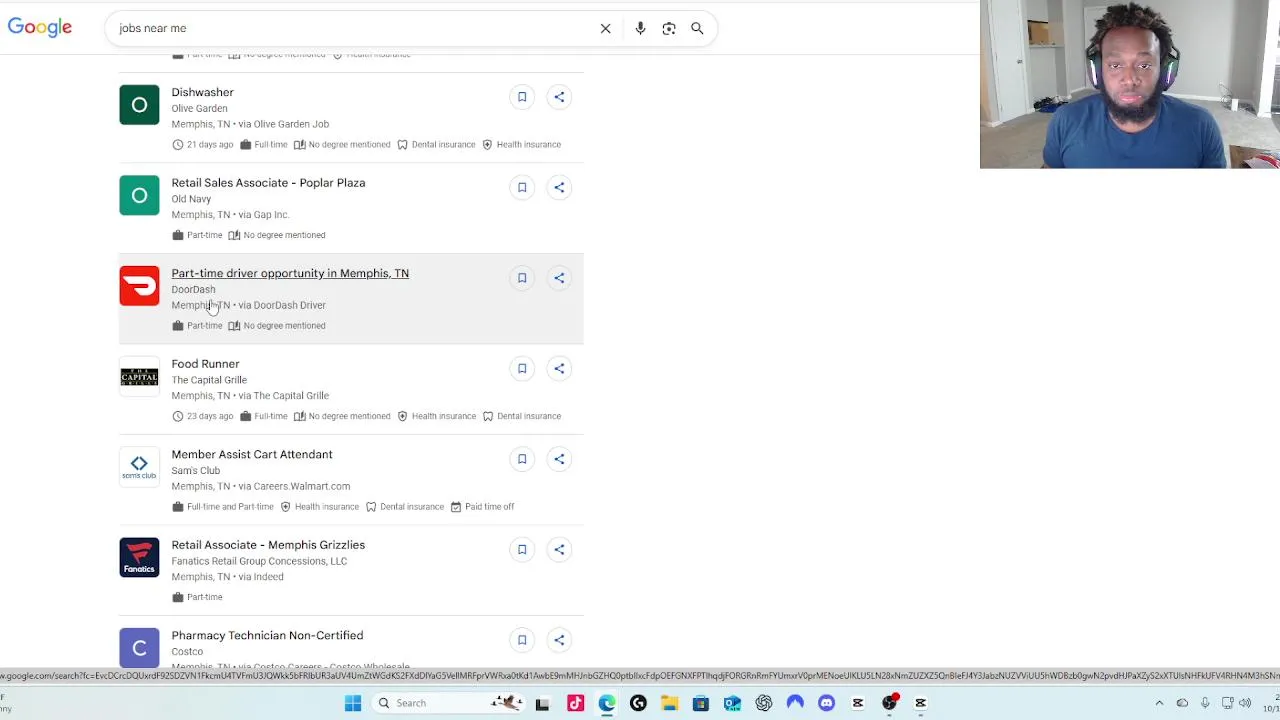The width and height of the screenshot is (1280, 720).
Task: Open Retail Sales Associate - Poplar Plaza listing
Action: coord(268,183)
